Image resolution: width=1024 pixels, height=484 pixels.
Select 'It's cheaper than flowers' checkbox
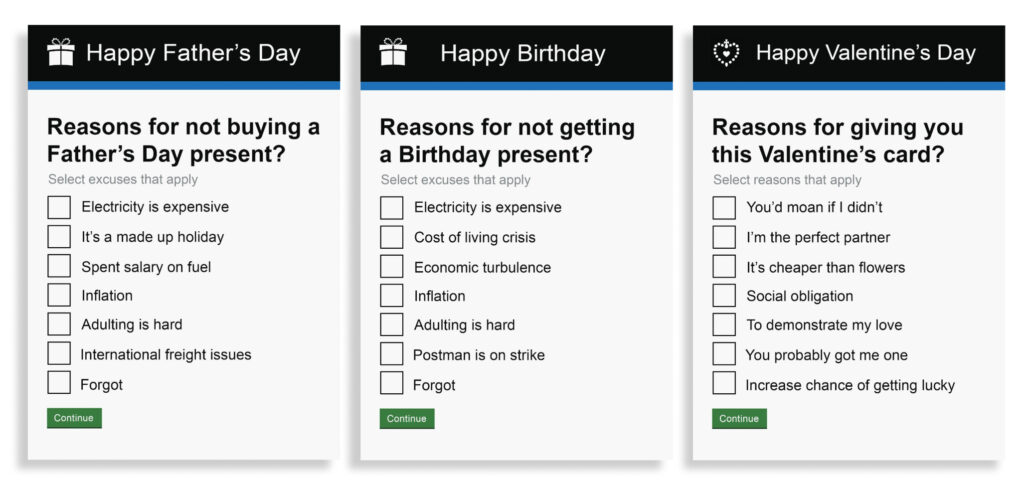pyautogui.click(x=724, y=266)
